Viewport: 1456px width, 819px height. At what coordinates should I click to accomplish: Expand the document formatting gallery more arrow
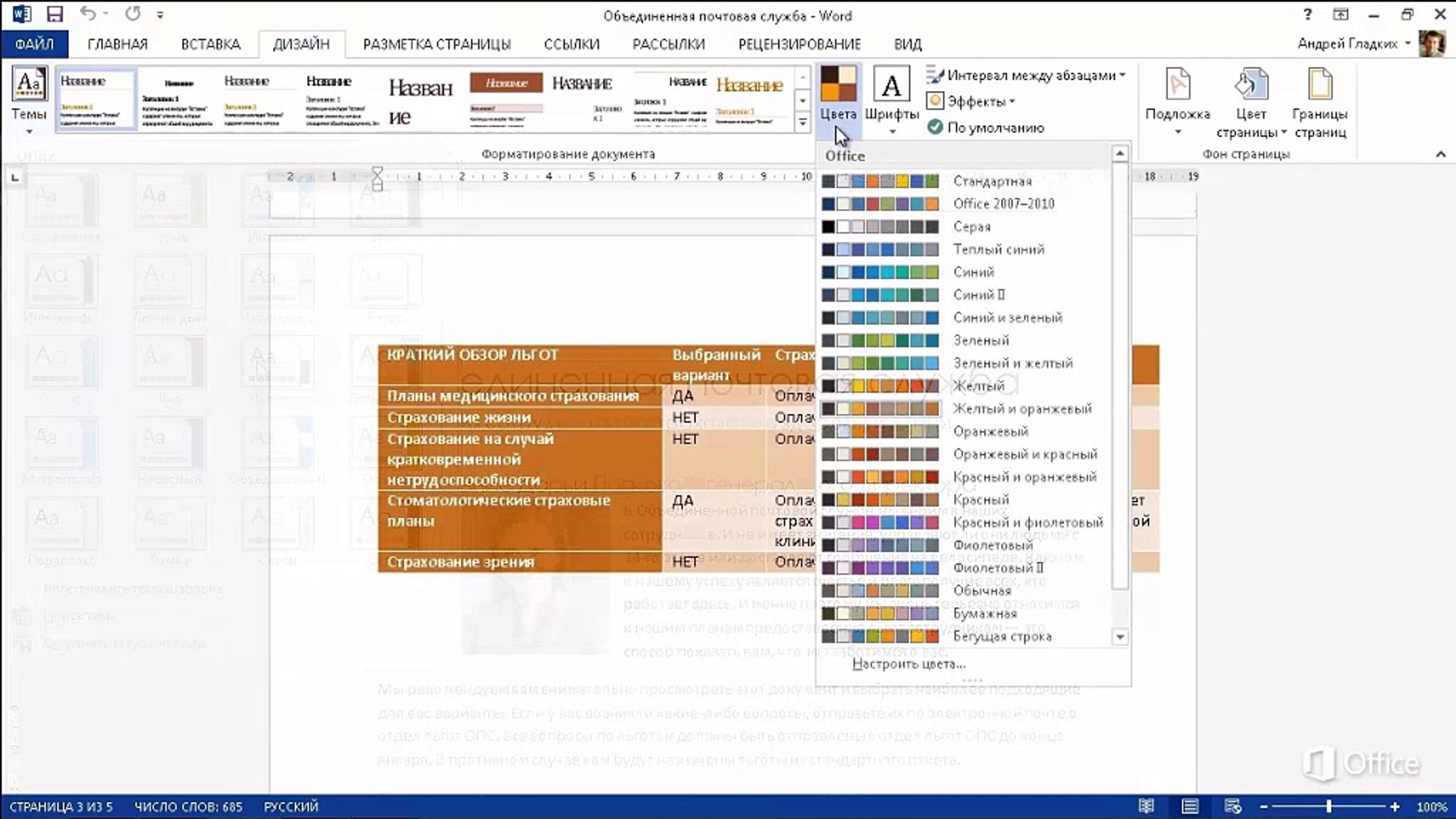tap(802, 122)
